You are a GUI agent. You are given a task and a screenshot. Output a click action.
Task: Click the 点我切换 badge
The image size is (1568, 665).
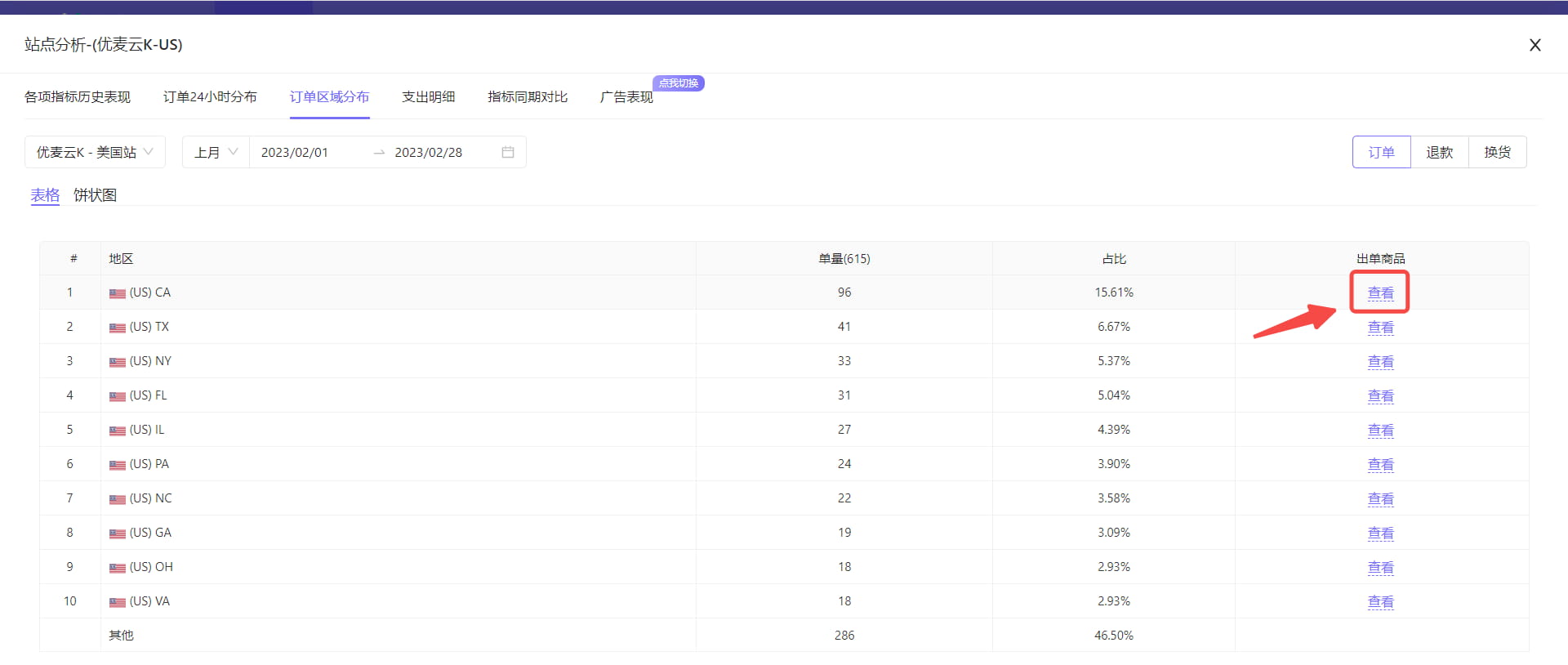click(678, 83)
